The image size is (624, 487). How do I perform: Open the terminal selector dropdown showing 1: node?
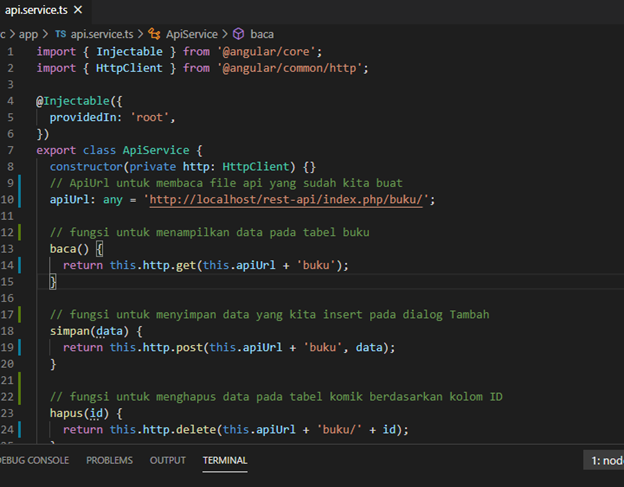click(x=604, y=460)
